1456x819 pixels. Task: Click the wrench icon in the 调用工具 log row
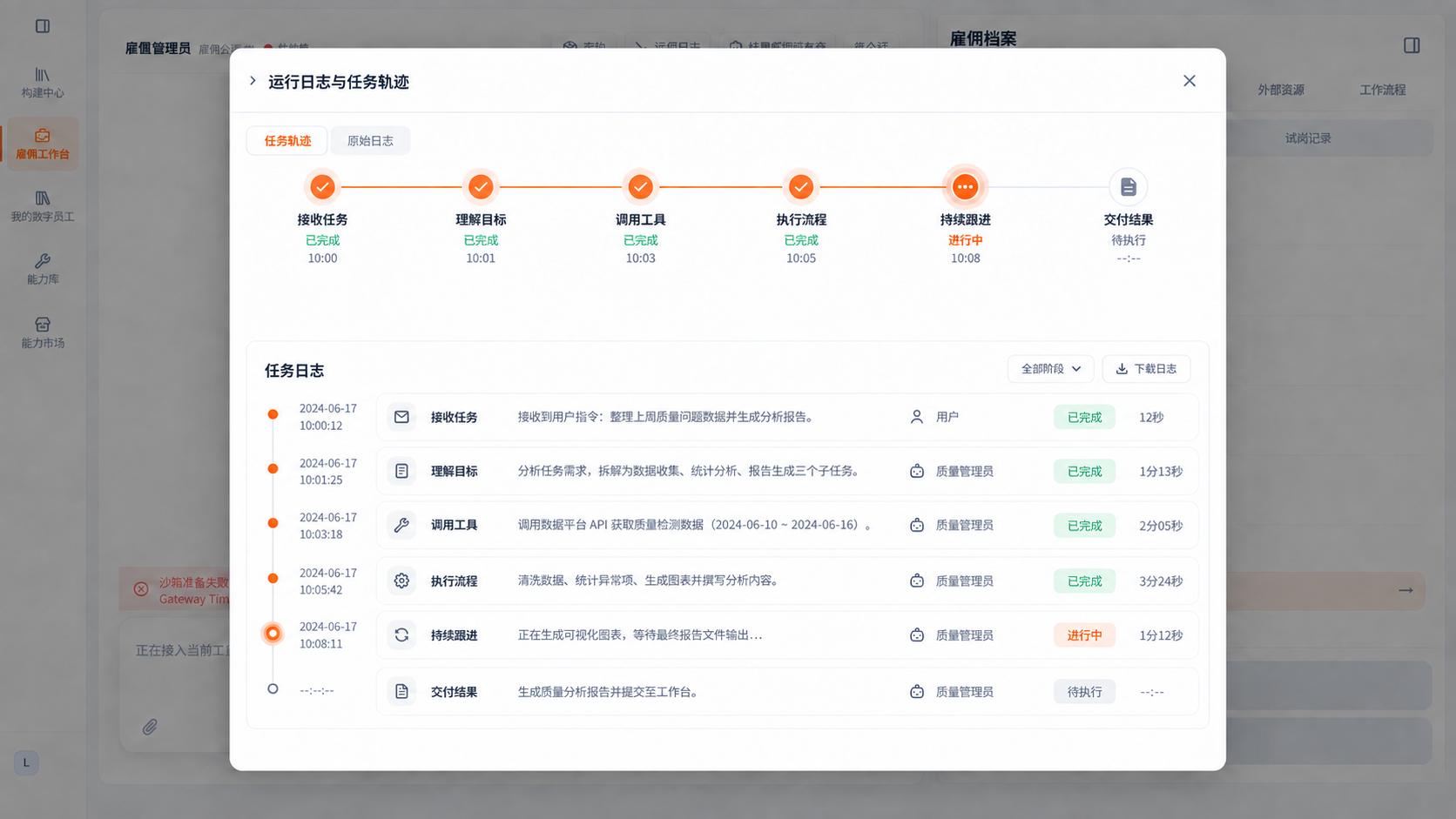tap(401, 525)
